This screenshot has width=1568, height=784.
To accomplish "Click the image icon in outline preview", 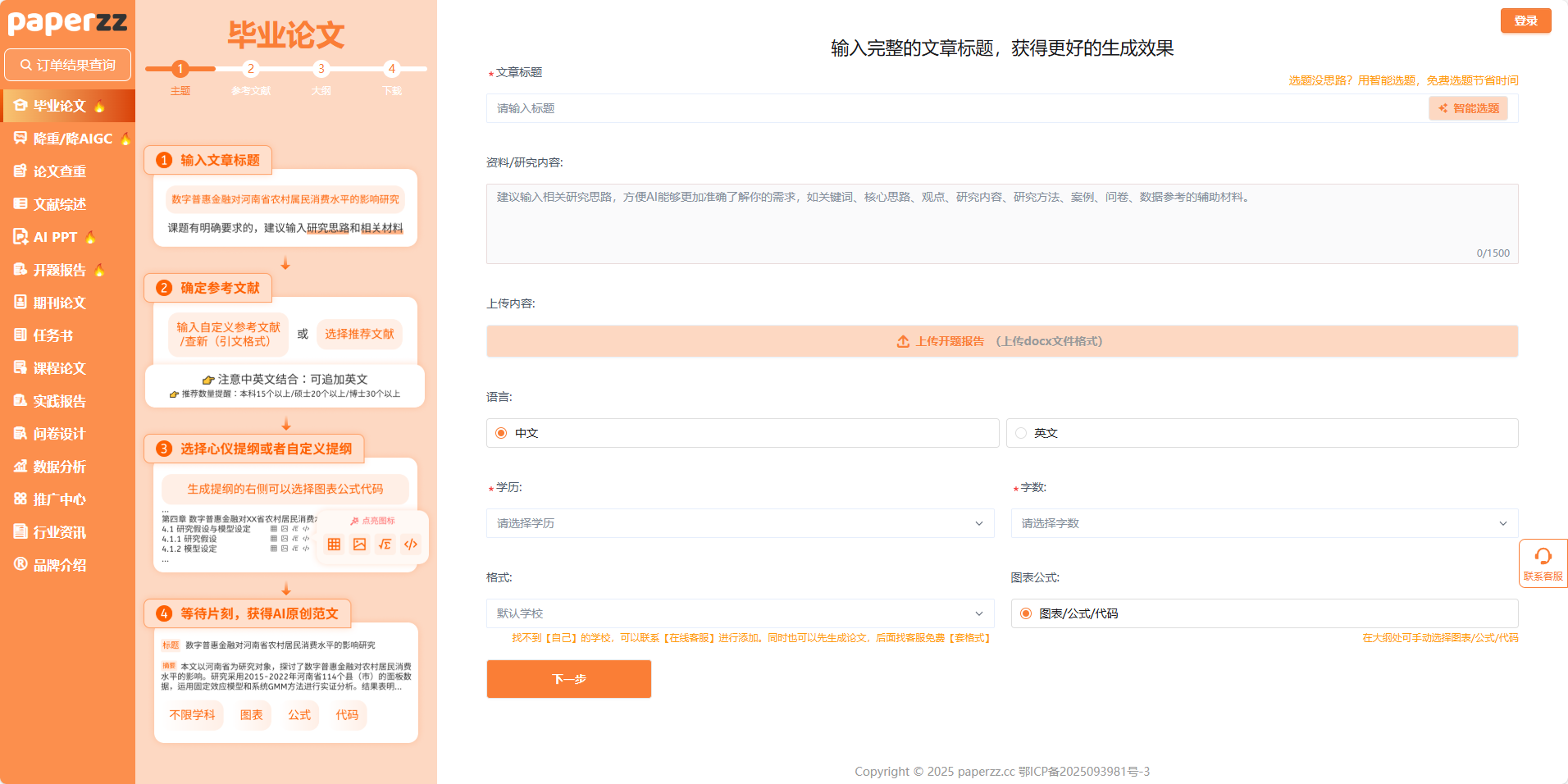I will pyautogui.click(x=359, y=545).
